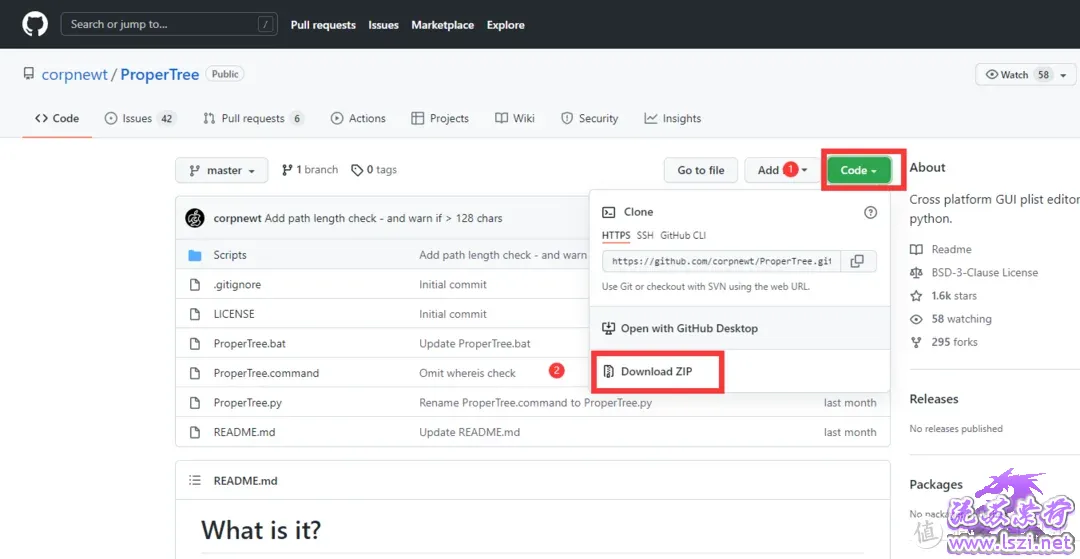Open the Security tab

590,118
